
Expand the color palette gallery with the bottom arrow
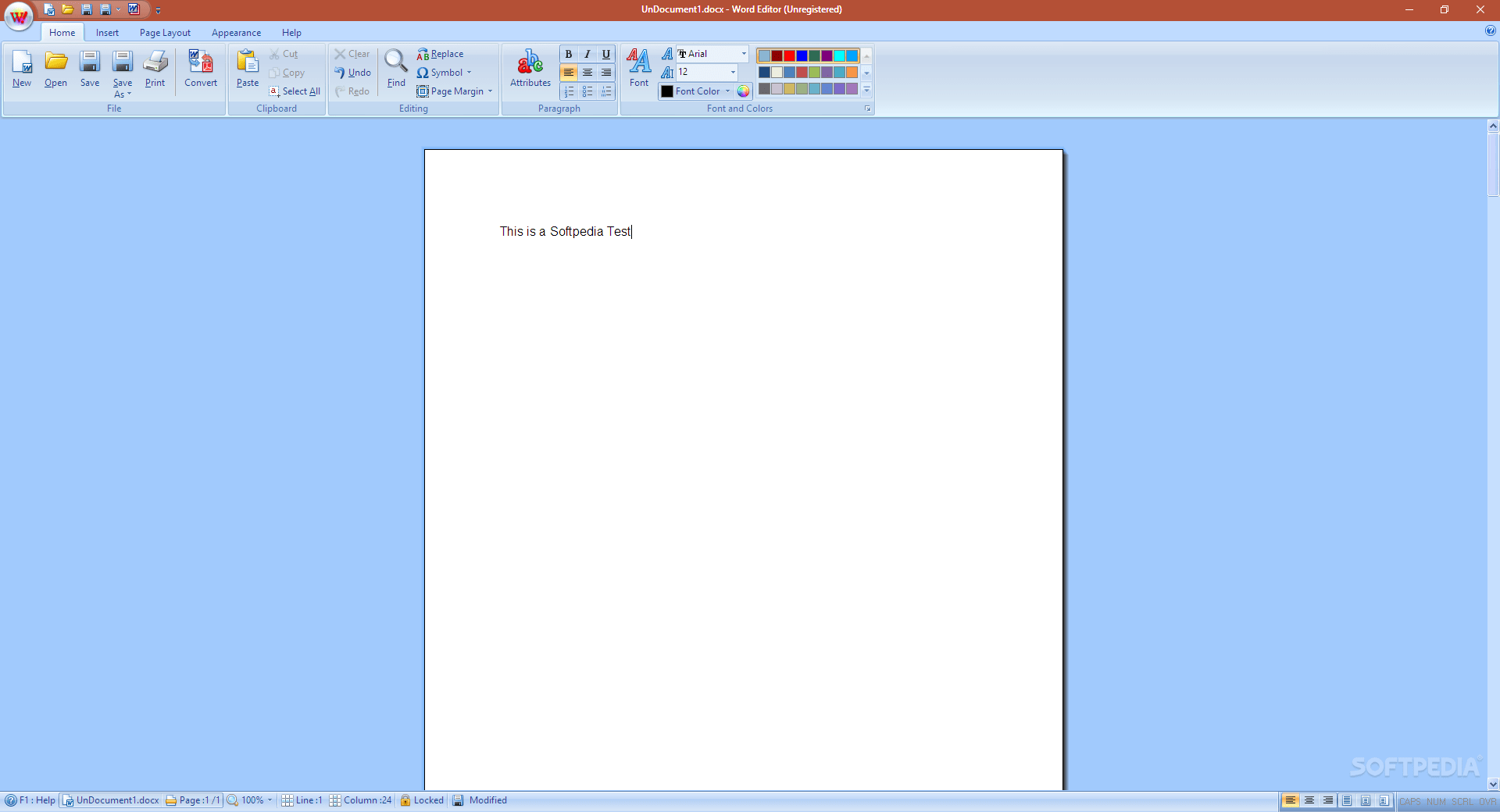click(866, 91)
